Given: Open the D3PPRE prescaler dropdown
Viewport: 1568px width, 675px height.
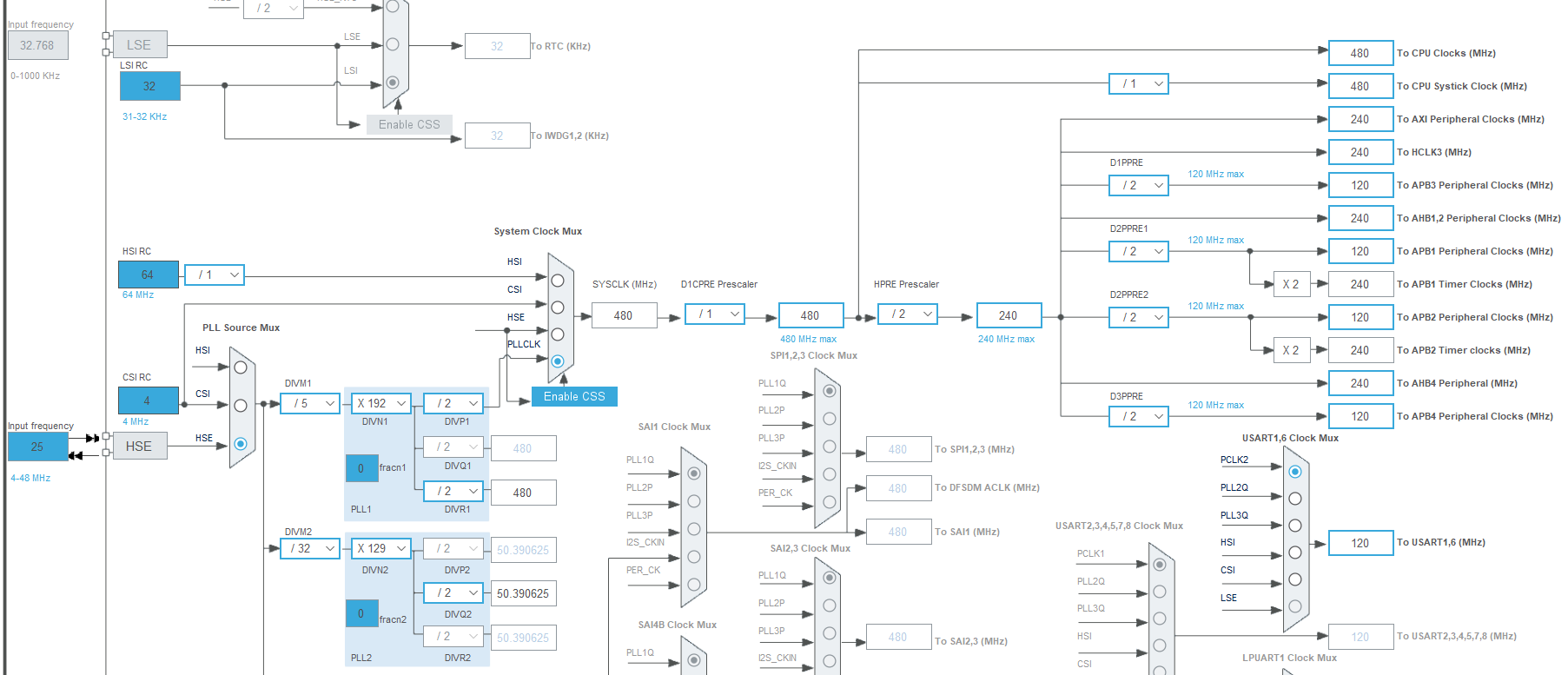Looking at the screenshot, I should click(x=1139, y=417).
